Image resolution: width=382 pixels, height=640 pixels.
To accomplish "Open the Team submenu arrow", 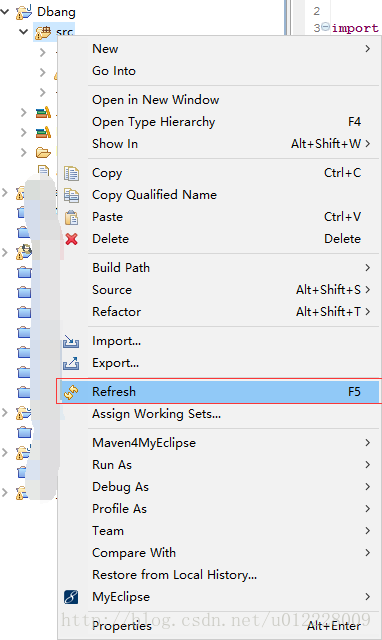I will pos(368,531).
